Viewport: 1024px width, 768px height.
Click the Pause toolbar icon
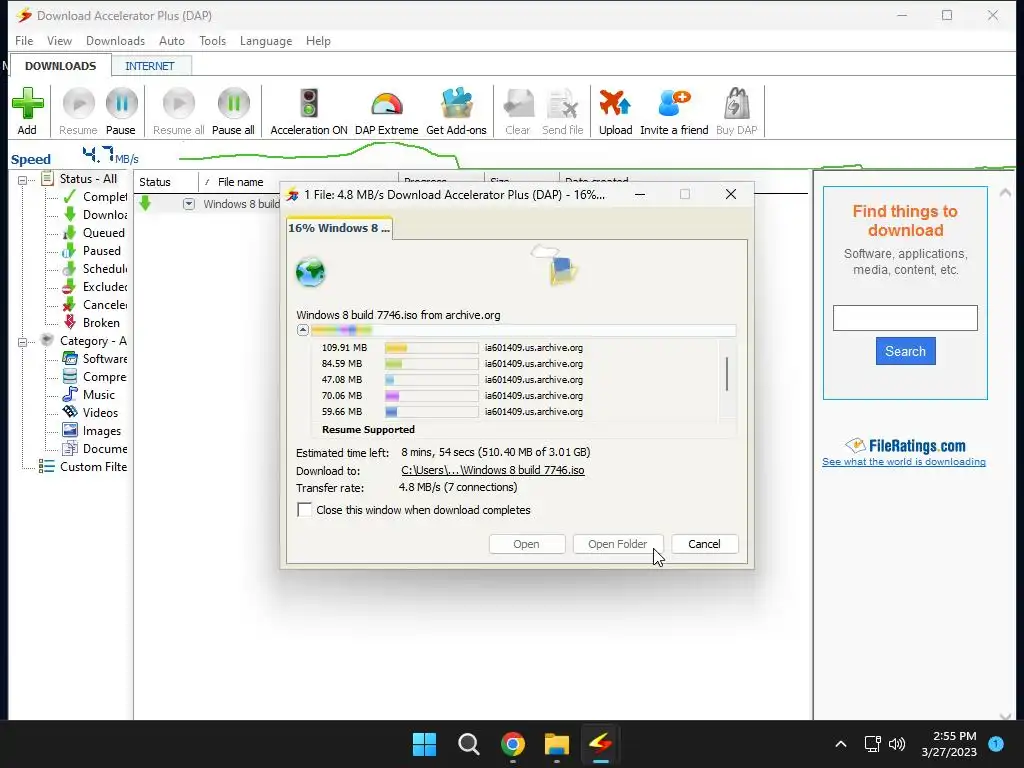121,104
